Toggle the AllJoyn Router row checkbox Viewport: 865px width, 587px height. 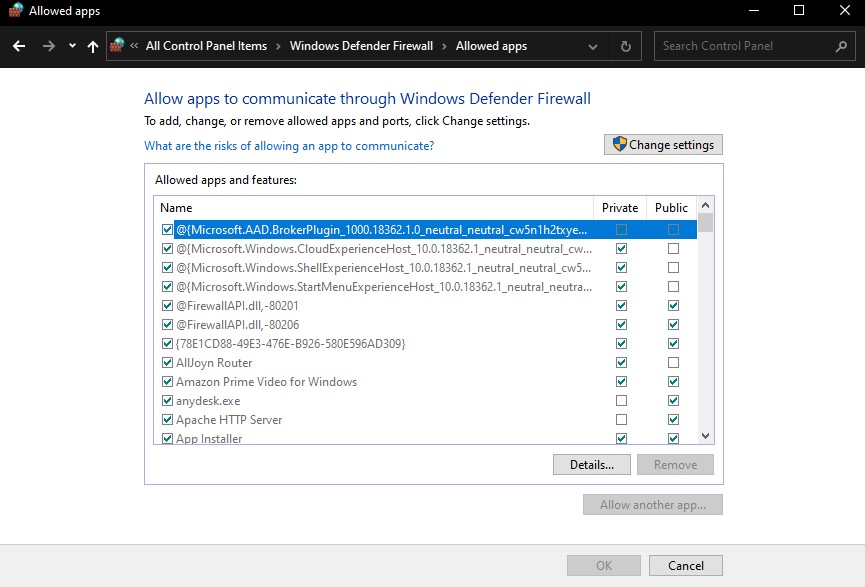167,362
